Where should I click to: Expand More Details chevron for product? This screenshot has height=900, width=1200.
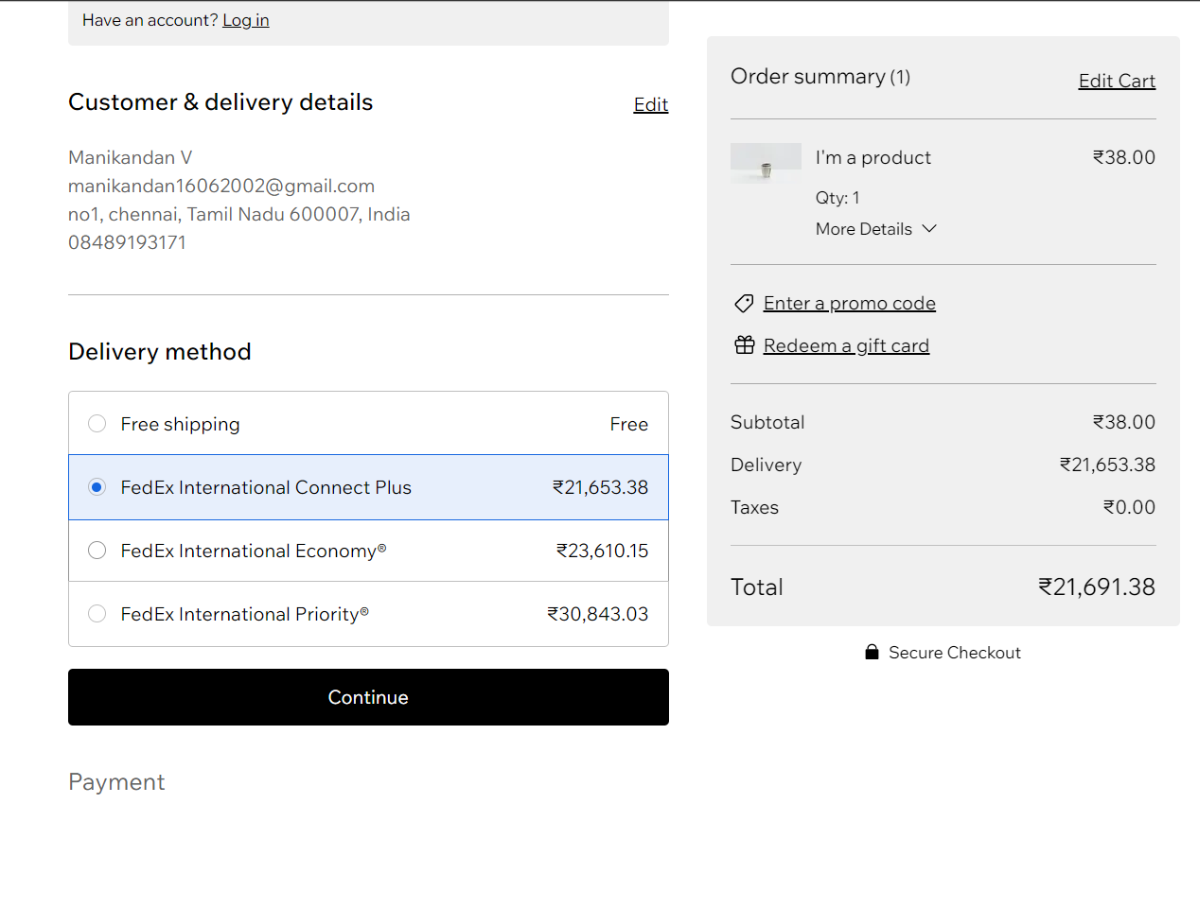929,229
